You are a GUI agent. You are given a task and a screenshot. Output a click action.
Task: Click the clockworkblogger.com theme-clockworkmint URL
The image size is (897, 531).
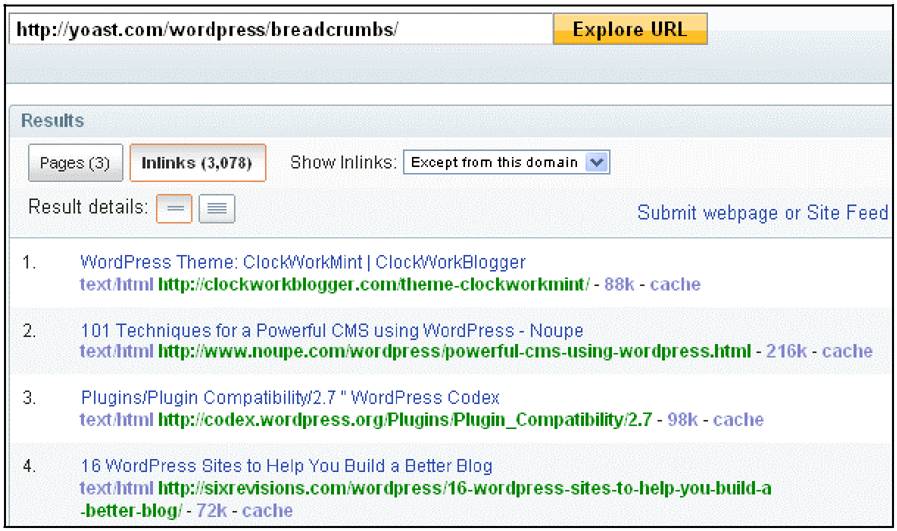(374, 284)
